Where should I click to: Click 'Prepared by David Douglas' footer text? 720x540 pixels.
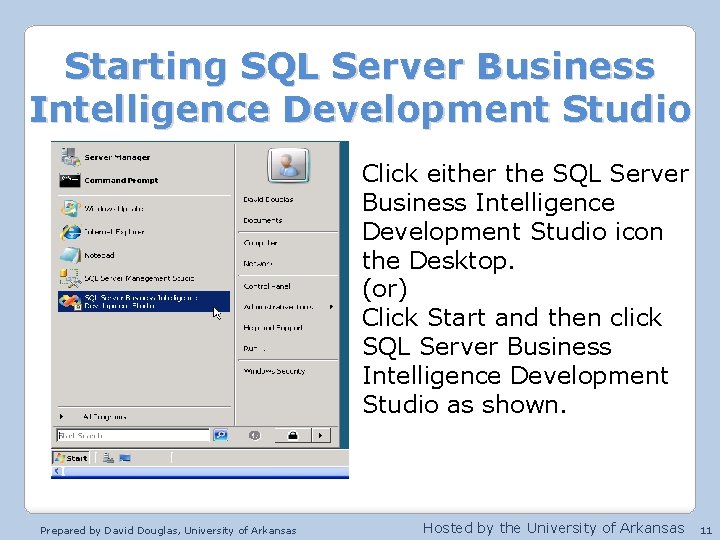[x=110, y=531]
